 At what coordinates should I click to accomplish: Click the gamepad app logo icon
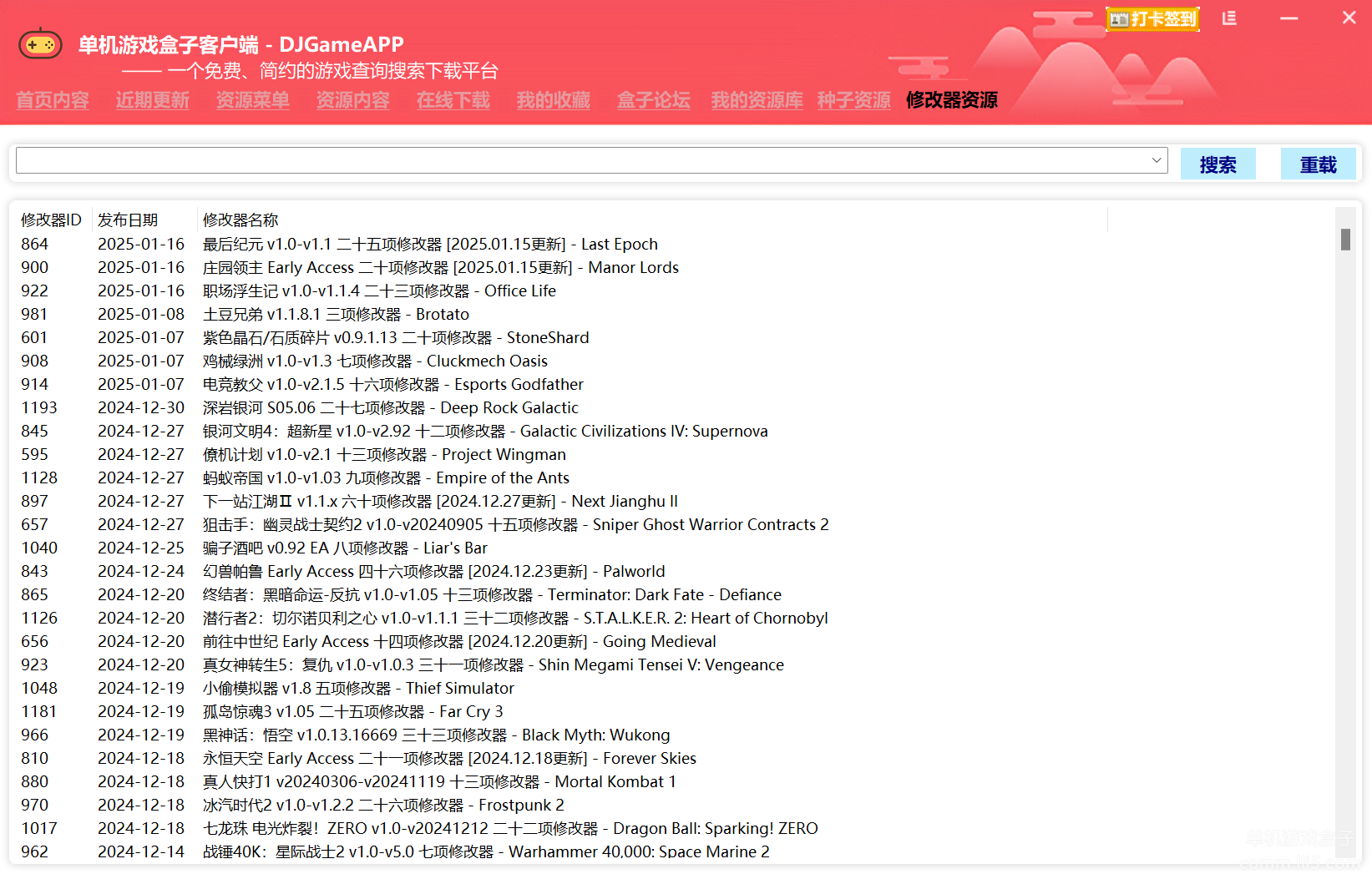pyautogui.click(x=40, y=44)
